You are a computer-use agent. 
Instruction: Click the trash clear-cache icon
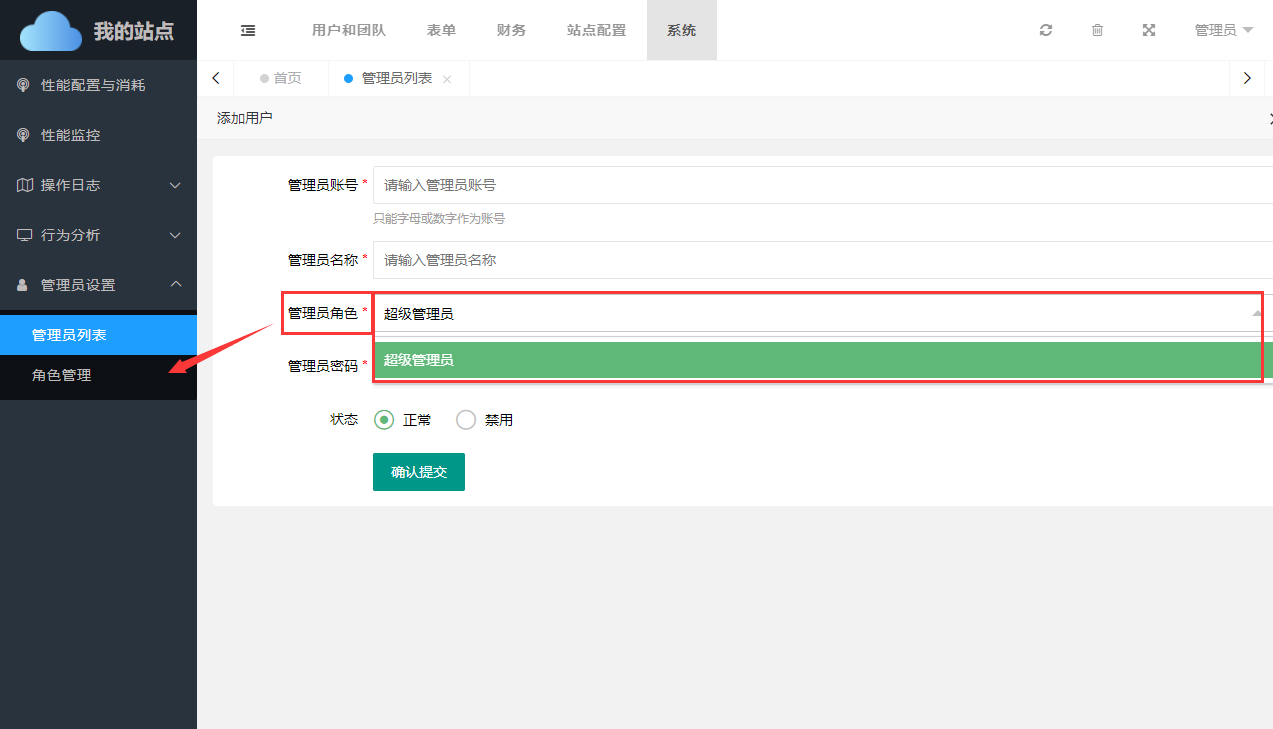pyautogui.click(x=1097, y=30)
